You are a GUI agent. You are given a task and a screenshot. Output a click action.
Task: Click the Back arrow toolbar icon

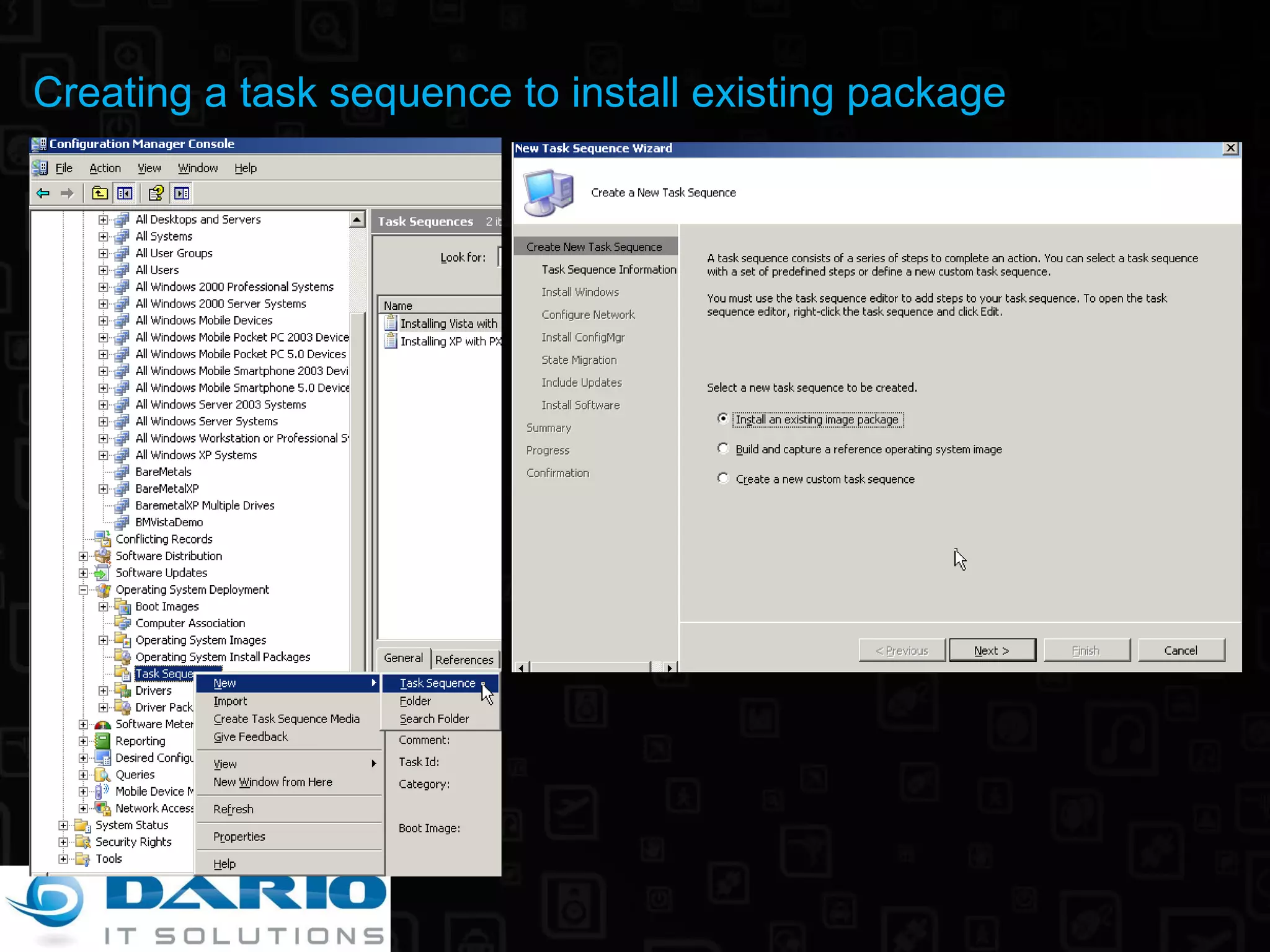pyautogui.click(x=43, y=193)
